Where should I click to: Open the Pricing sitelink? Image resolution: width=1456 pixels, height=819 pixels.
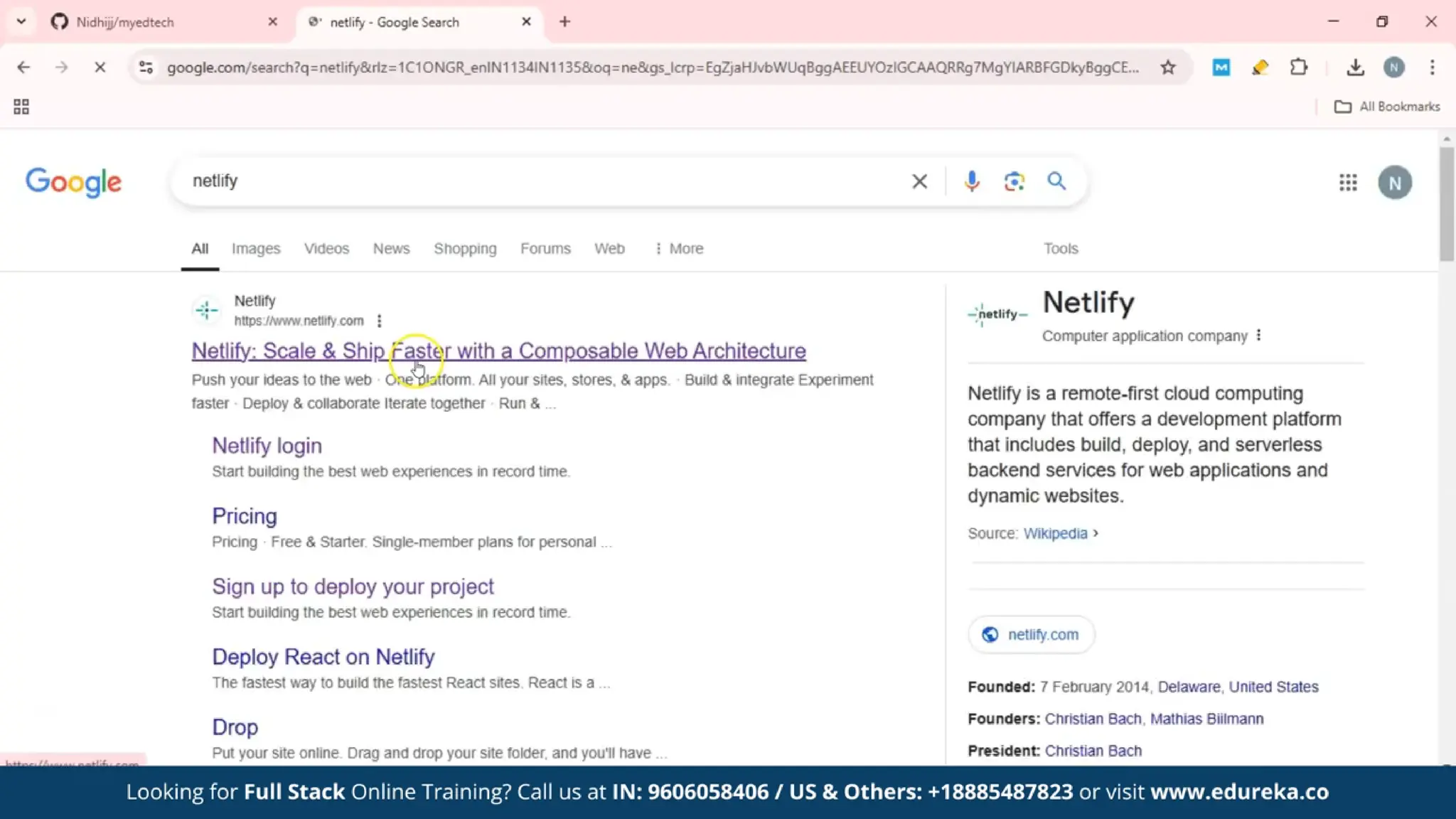click(x=245, y=516)
